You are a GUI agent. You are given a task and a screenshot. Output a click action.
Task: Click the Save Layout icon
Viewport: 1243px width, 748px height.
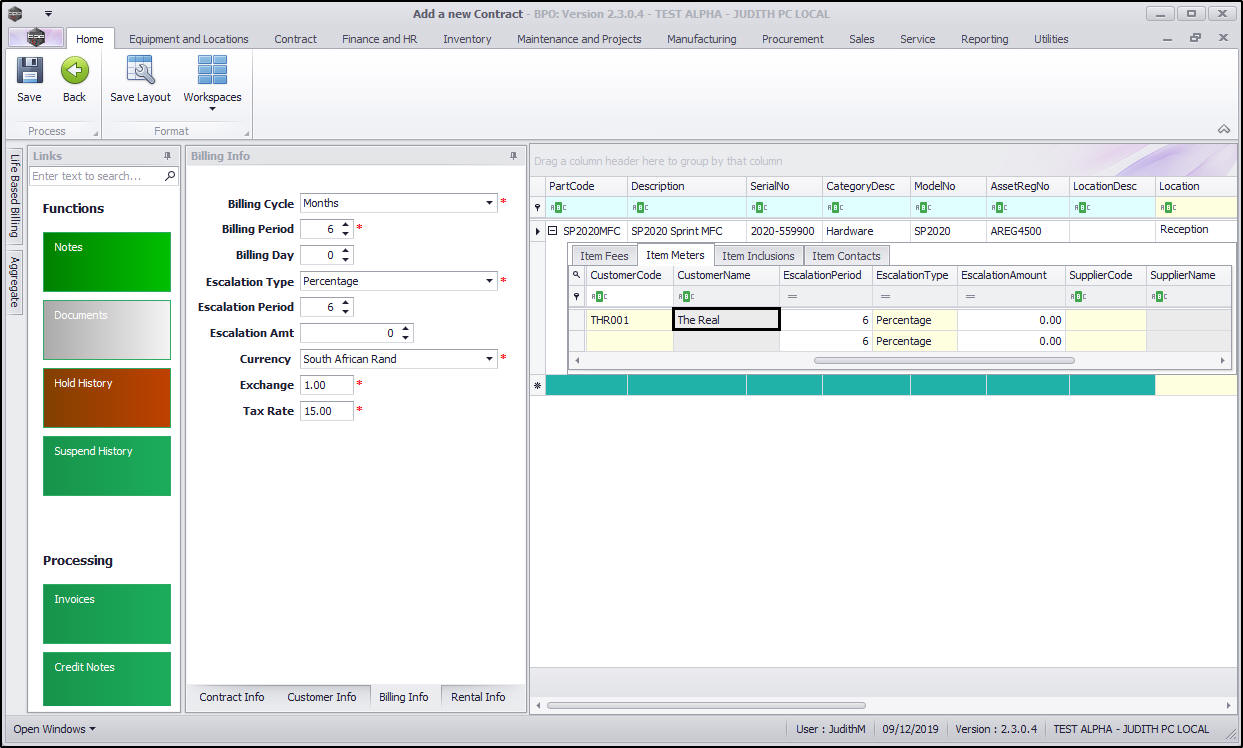140,71
